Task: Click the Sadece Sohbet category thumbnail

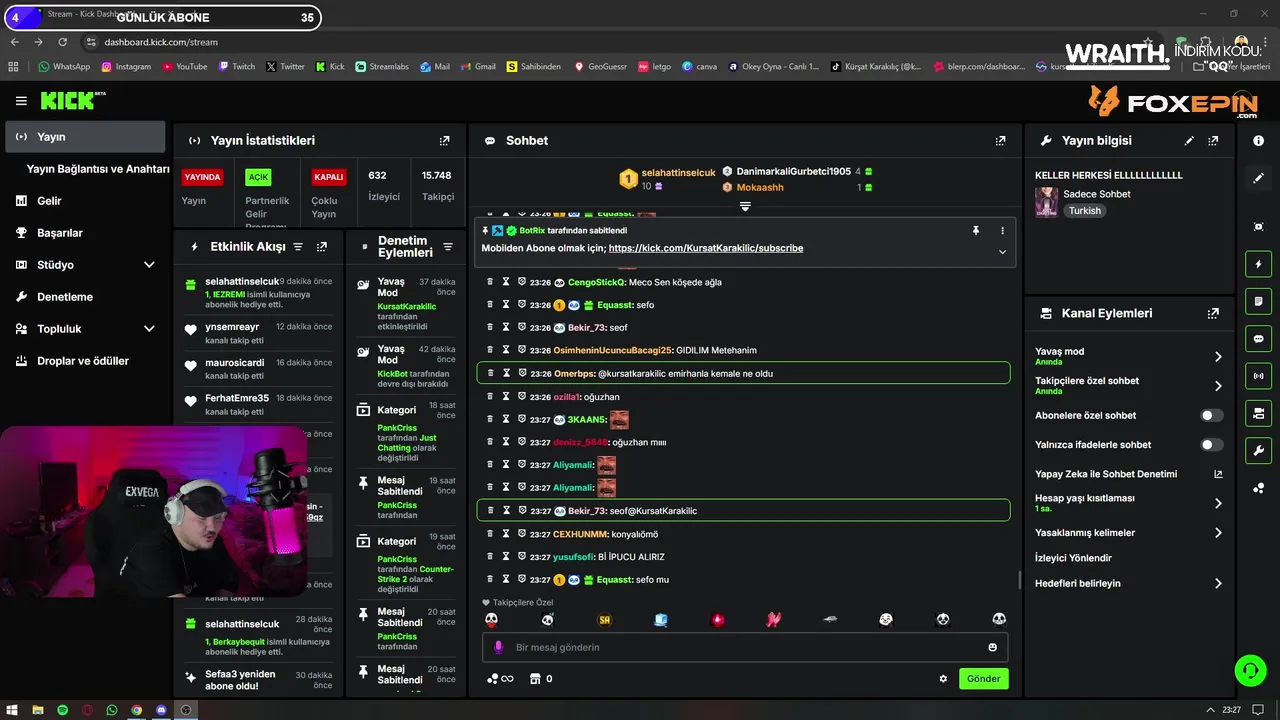Action: [x=1046, y=202]
